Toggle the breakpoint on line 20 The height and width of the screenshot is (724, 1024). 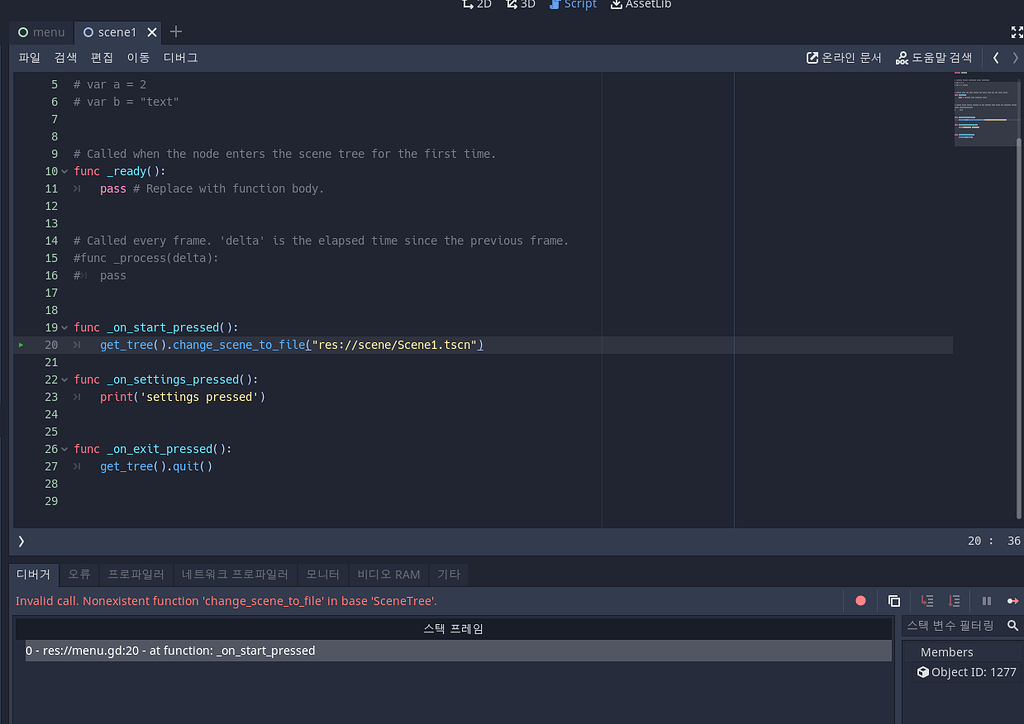[21, 344]
